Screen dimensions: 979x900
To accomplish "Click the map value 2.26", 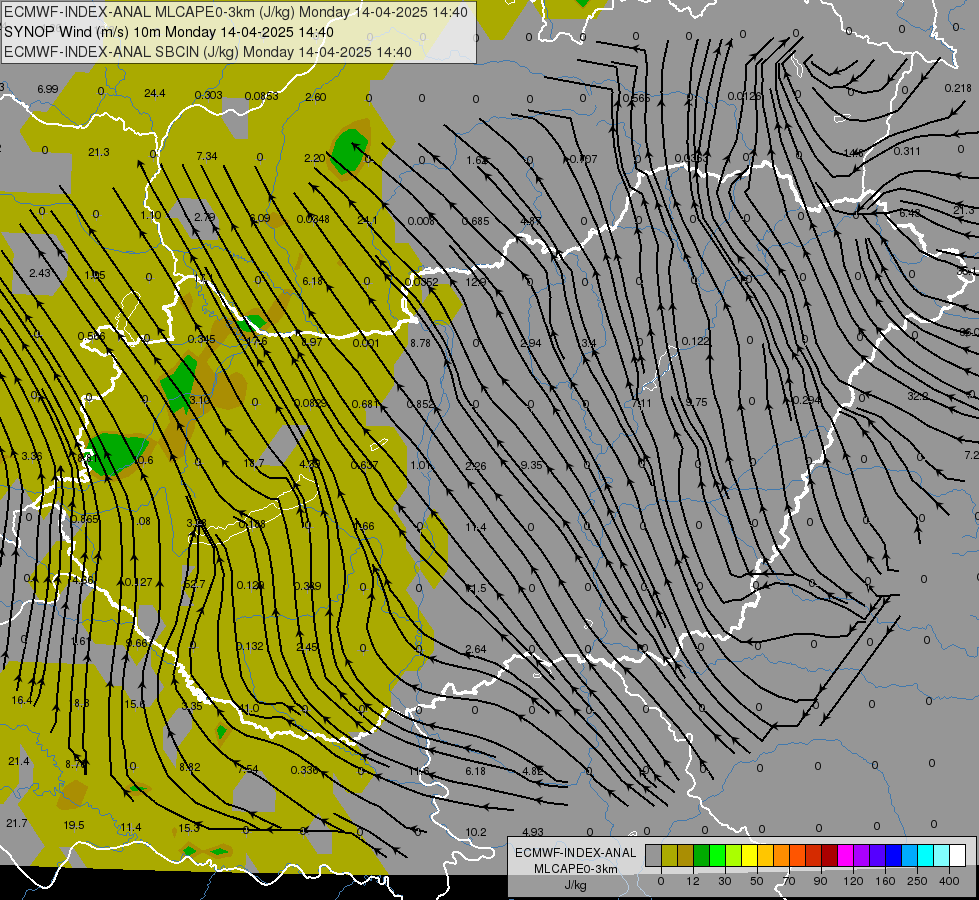I will 476,466.
